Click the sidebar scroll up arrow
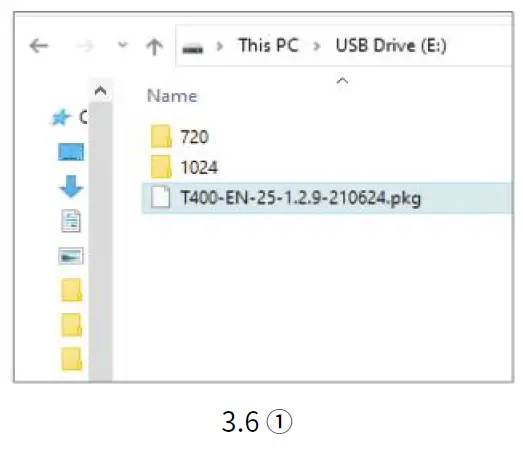This screenshot has width=523, height=450. pos(100,90)
